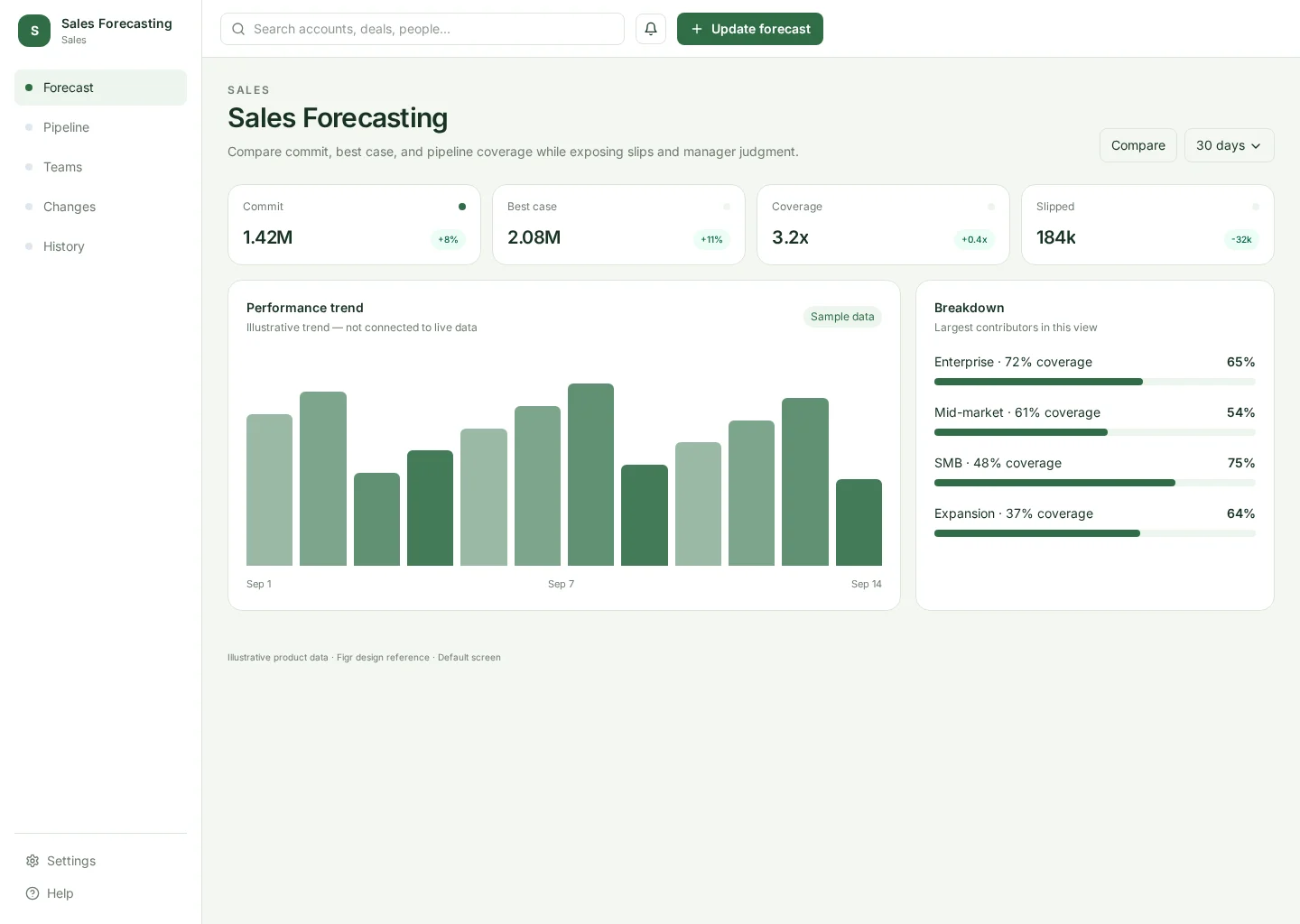Click the SMB coverage progress bar

[1094, 483]
